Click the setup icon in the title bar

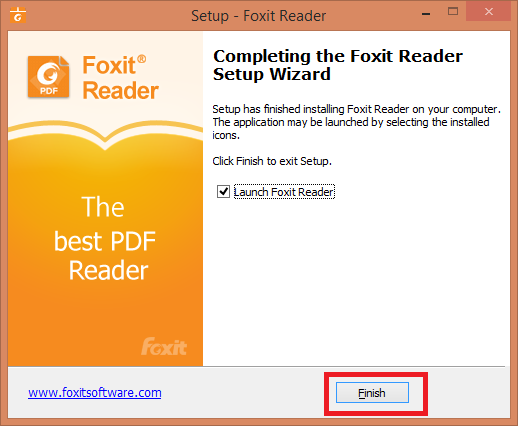click(x=18, y=15)
